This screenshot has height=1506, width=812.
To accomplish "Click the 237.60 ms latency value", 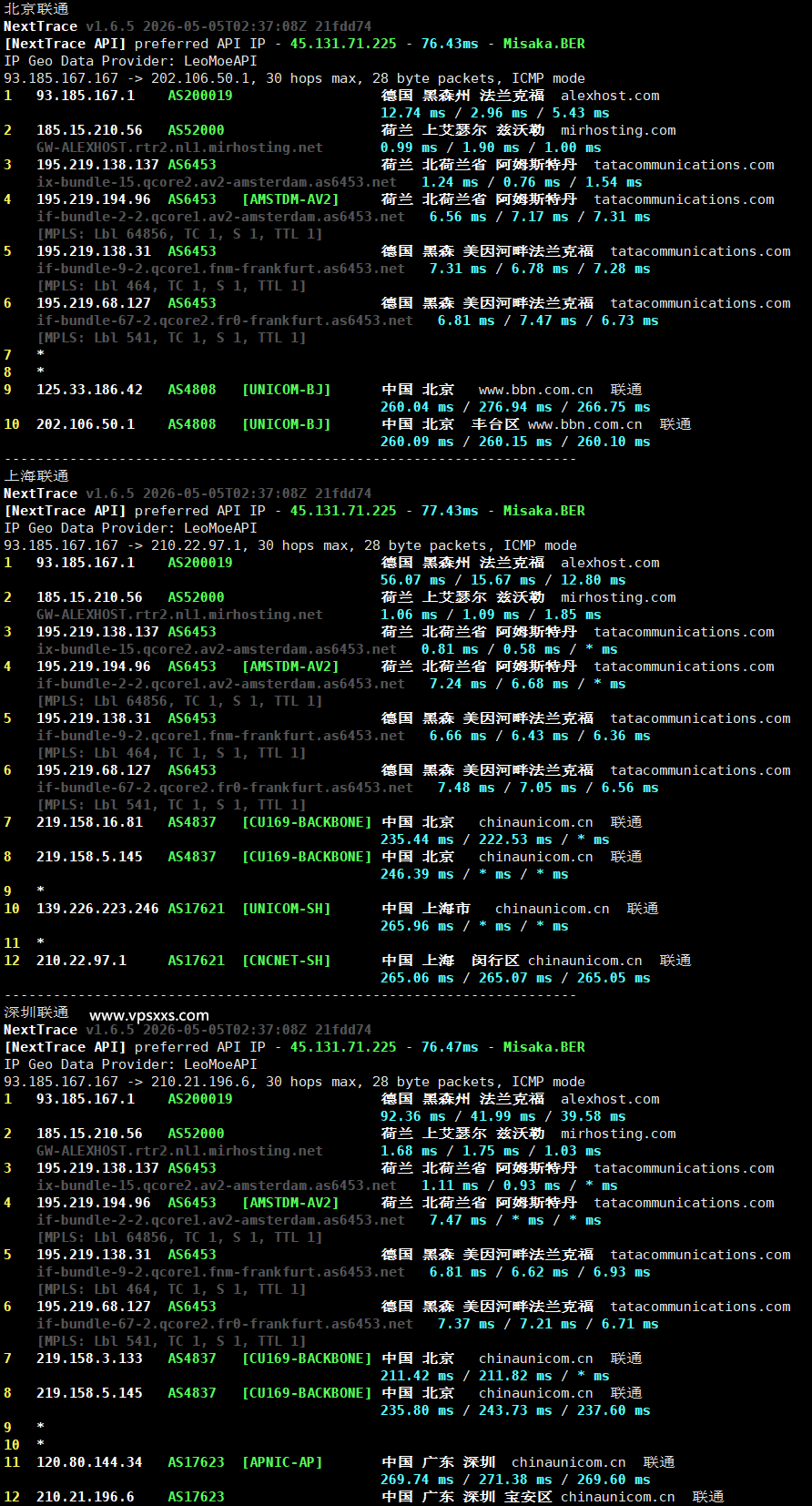I will point(614,1410).
